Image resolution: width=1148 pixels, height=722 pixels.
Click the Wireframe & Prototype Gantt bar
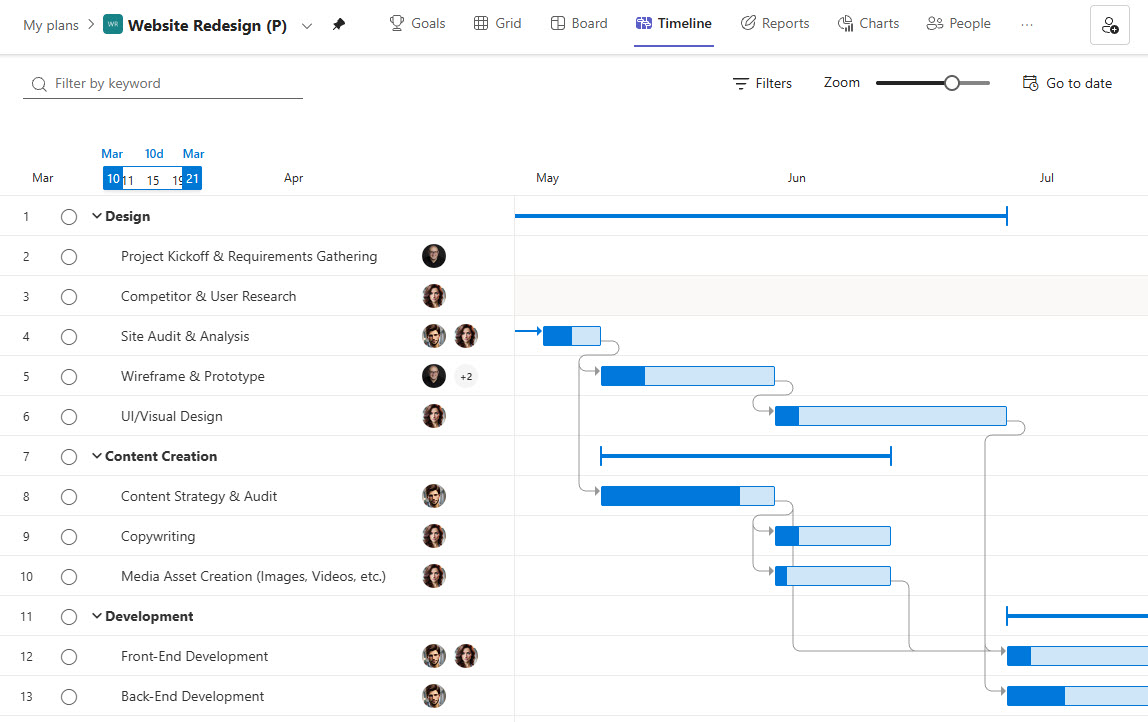pos(687,376)
